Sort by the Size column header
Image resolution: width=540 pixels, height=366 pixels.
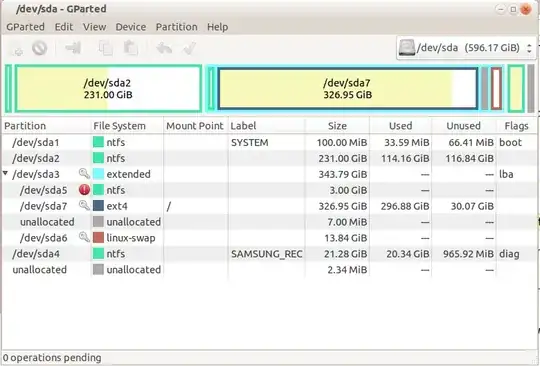pos(337,126)
